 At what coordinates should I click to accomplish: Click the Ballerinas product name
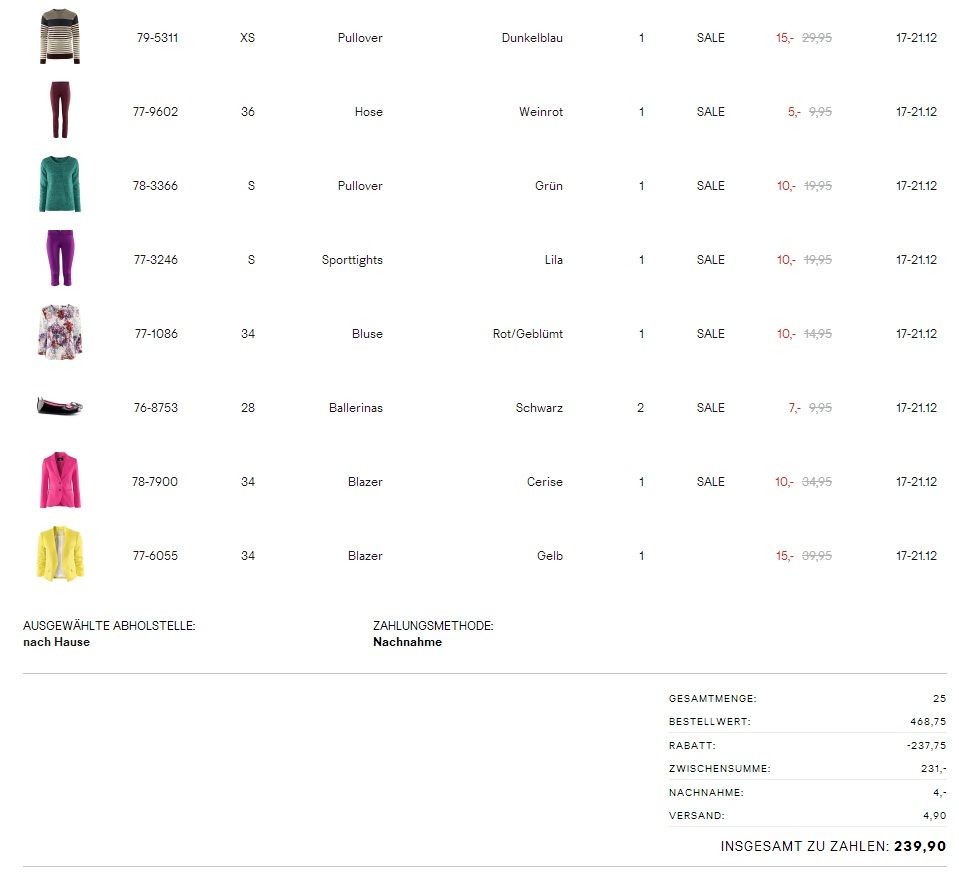[x=355, y=408]
